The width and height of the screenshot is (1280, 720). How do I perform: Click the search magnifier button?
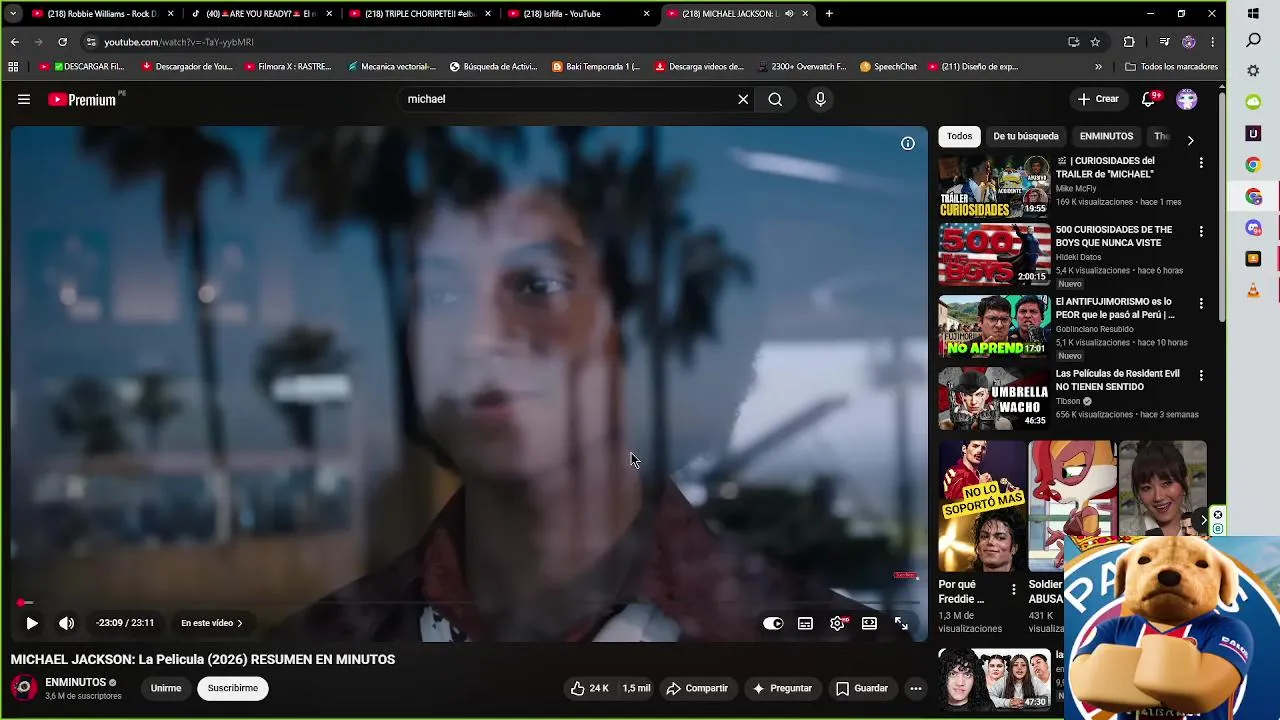click(x=775, y=99)
